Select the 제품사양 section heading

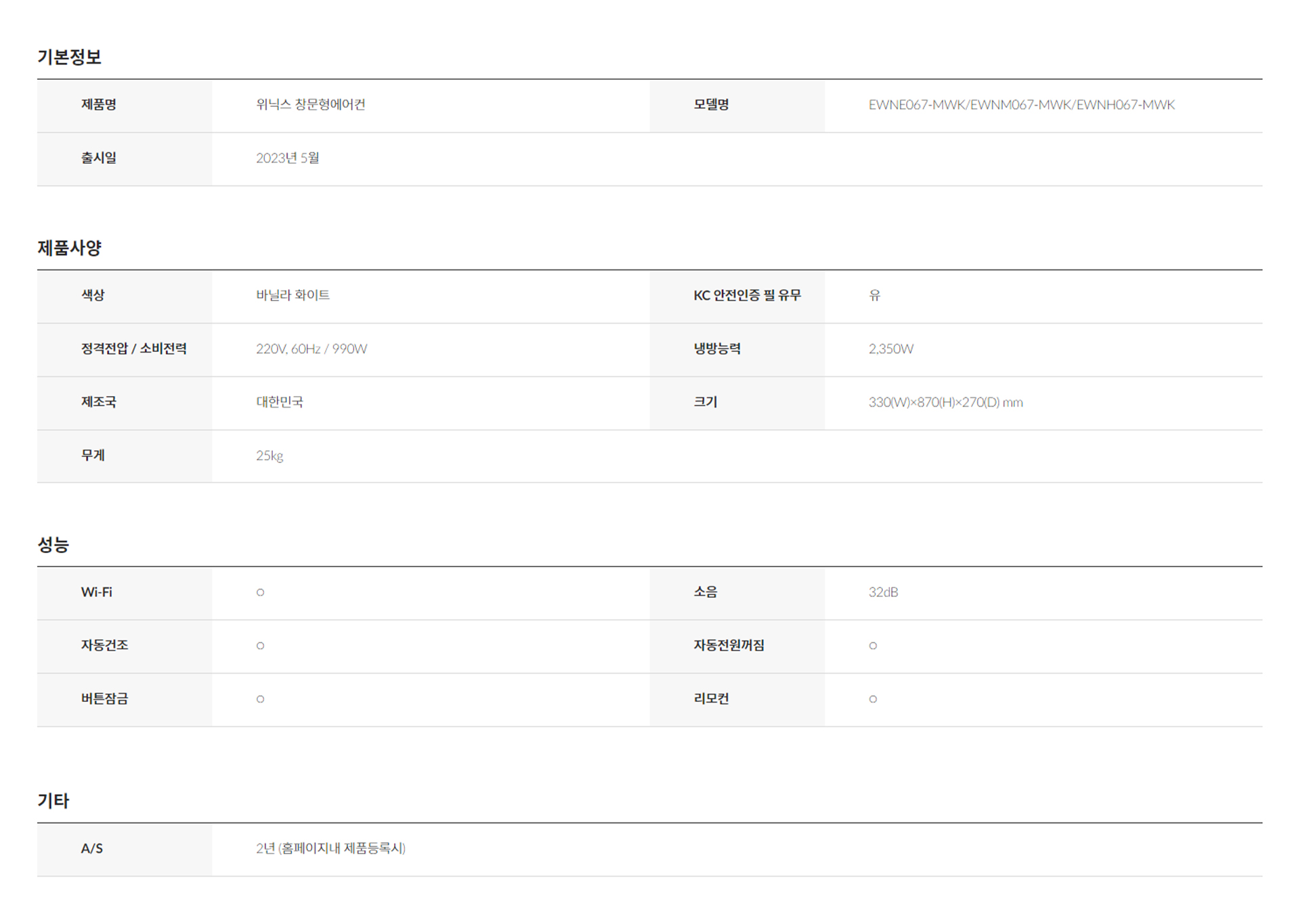click(69, 248)
